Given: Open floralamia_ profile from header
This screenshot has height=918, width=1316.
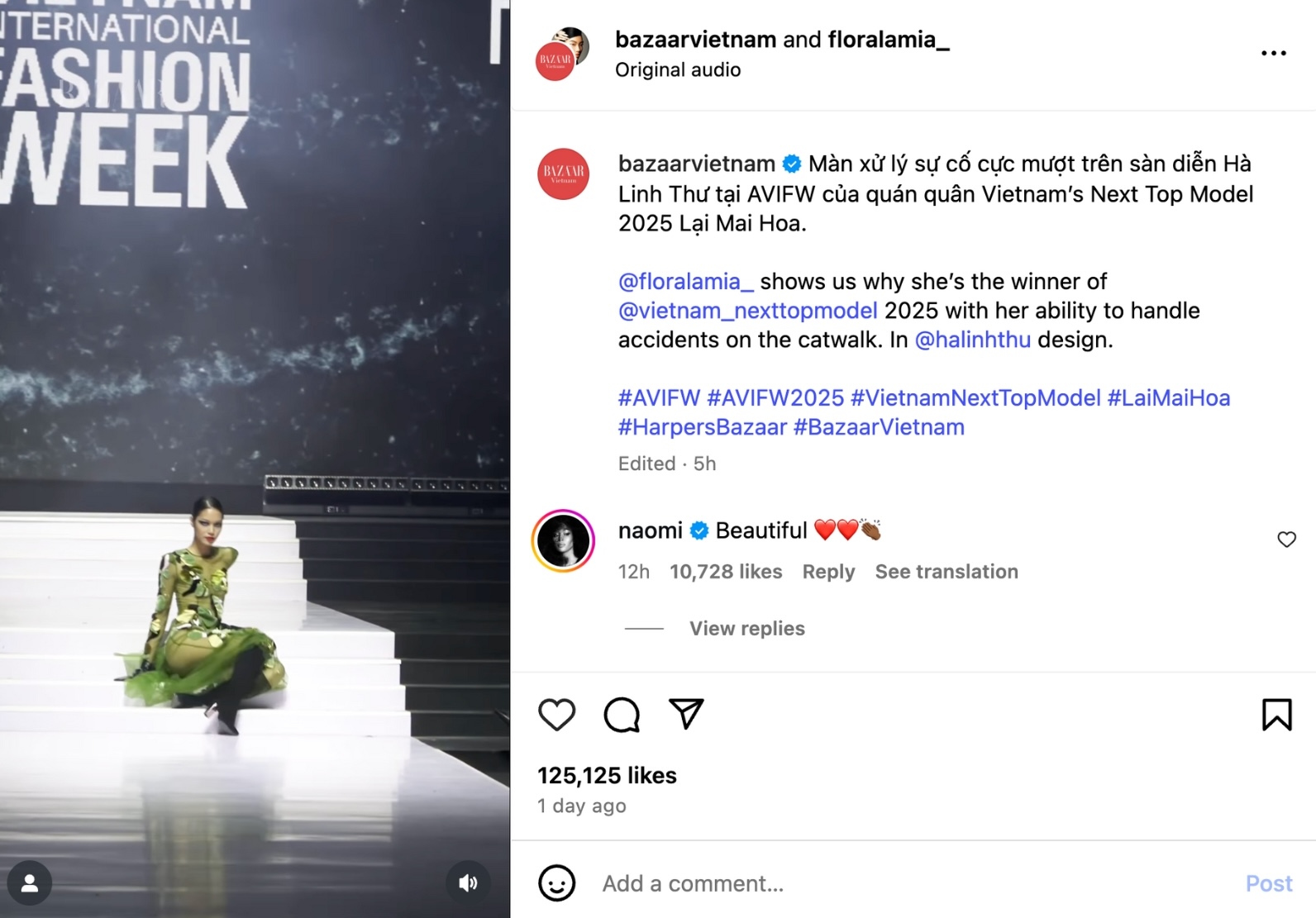Looking at the screenshot, I should pyautogui.click(x=888, y=40).
